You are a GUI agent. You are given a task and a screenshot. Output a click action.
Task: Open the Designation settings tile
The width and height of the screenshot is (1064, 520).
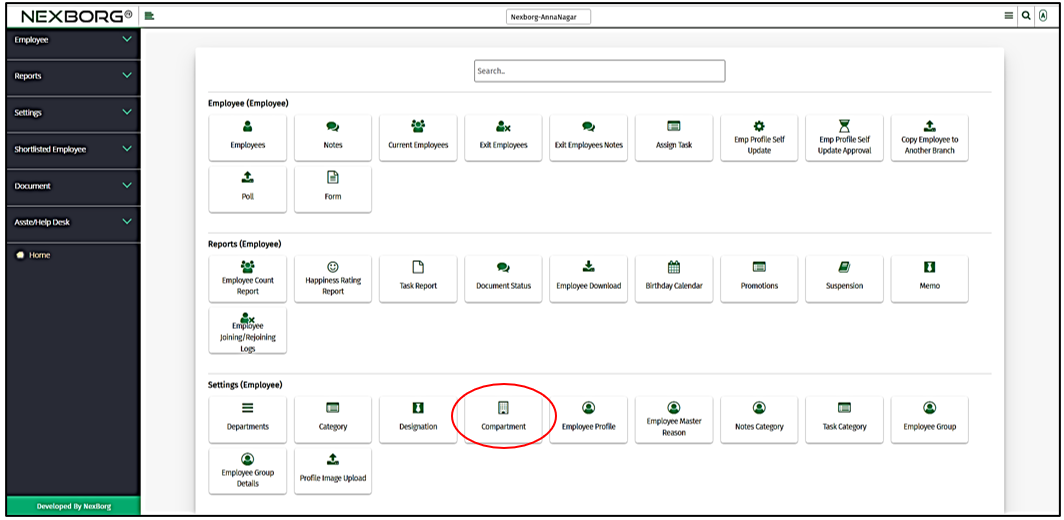point(418,420)
